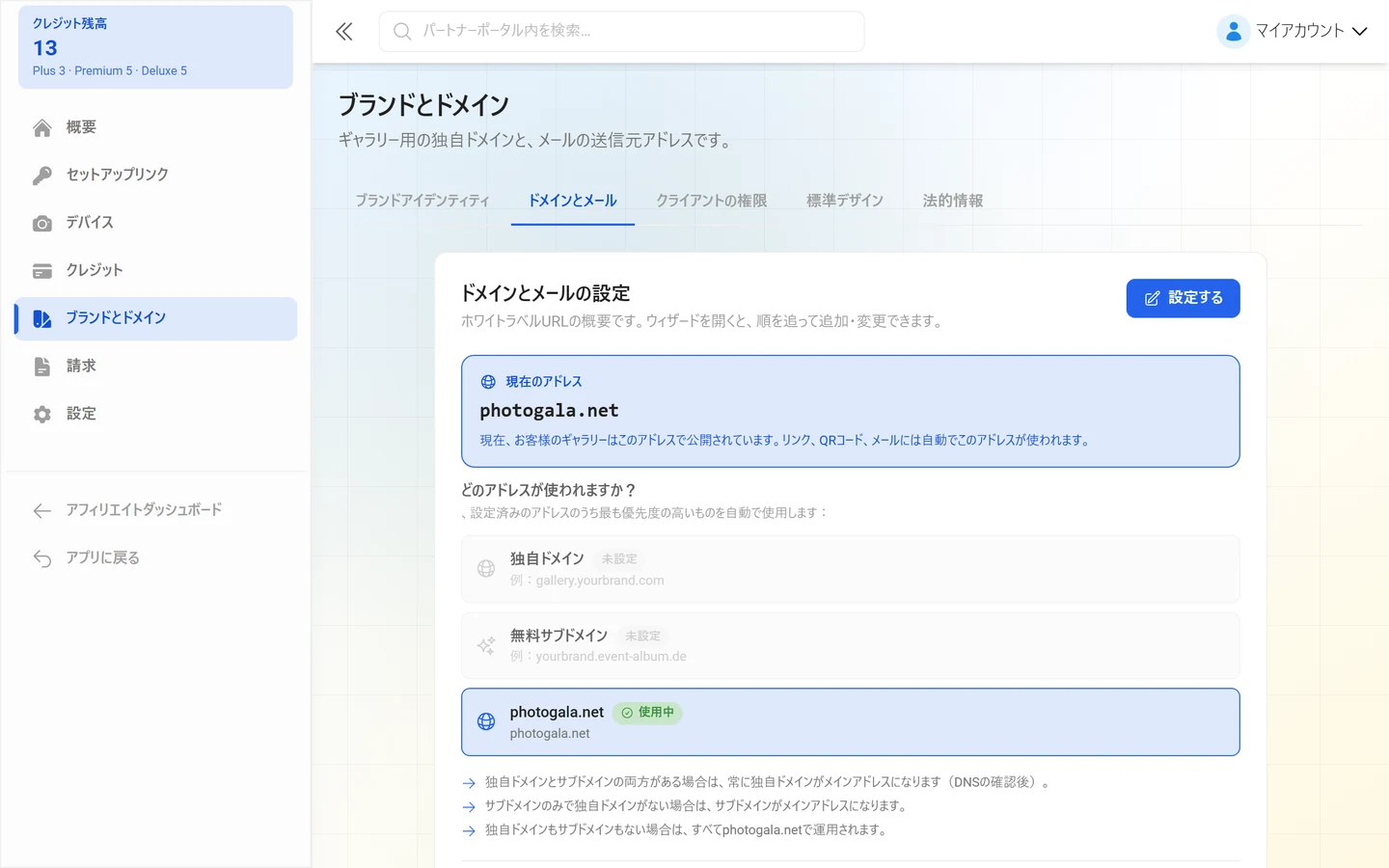
Task: Open 設定 in the sidebar
Action: [x=155, y=414]
